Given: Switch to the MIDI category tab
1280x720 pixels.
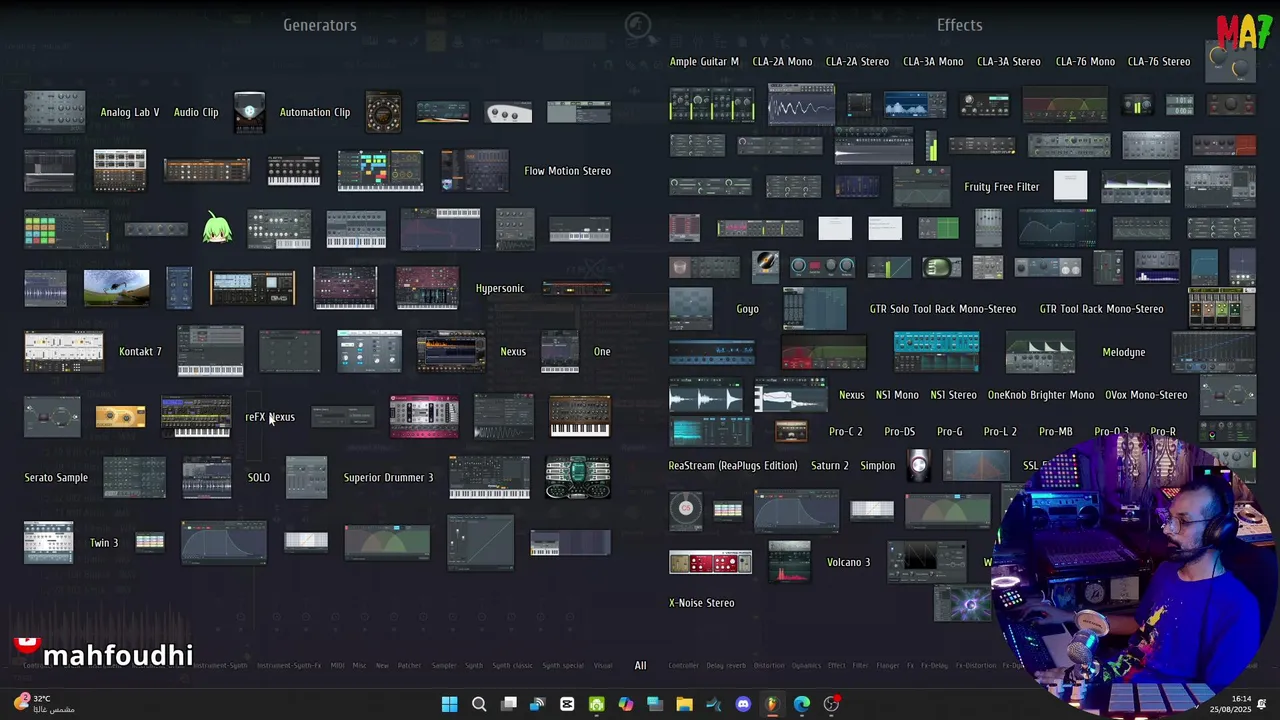Looking at the screenshot, I should point(337,666).
